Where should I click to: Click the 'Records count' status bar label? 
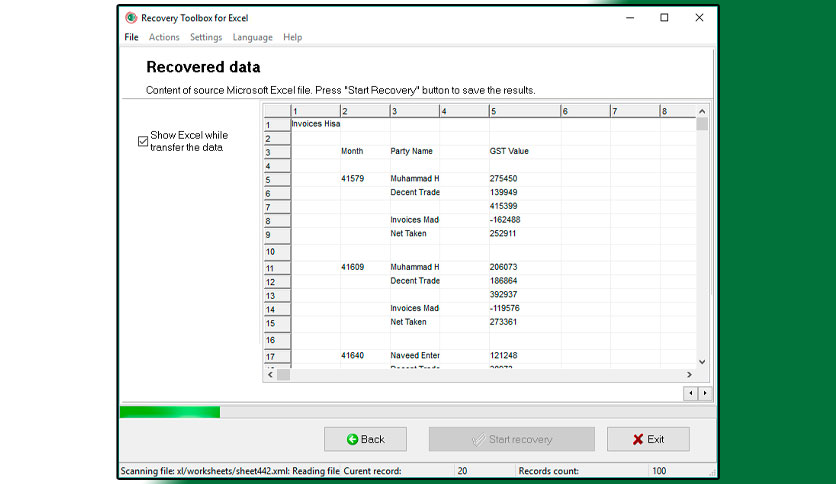(548, 471)
